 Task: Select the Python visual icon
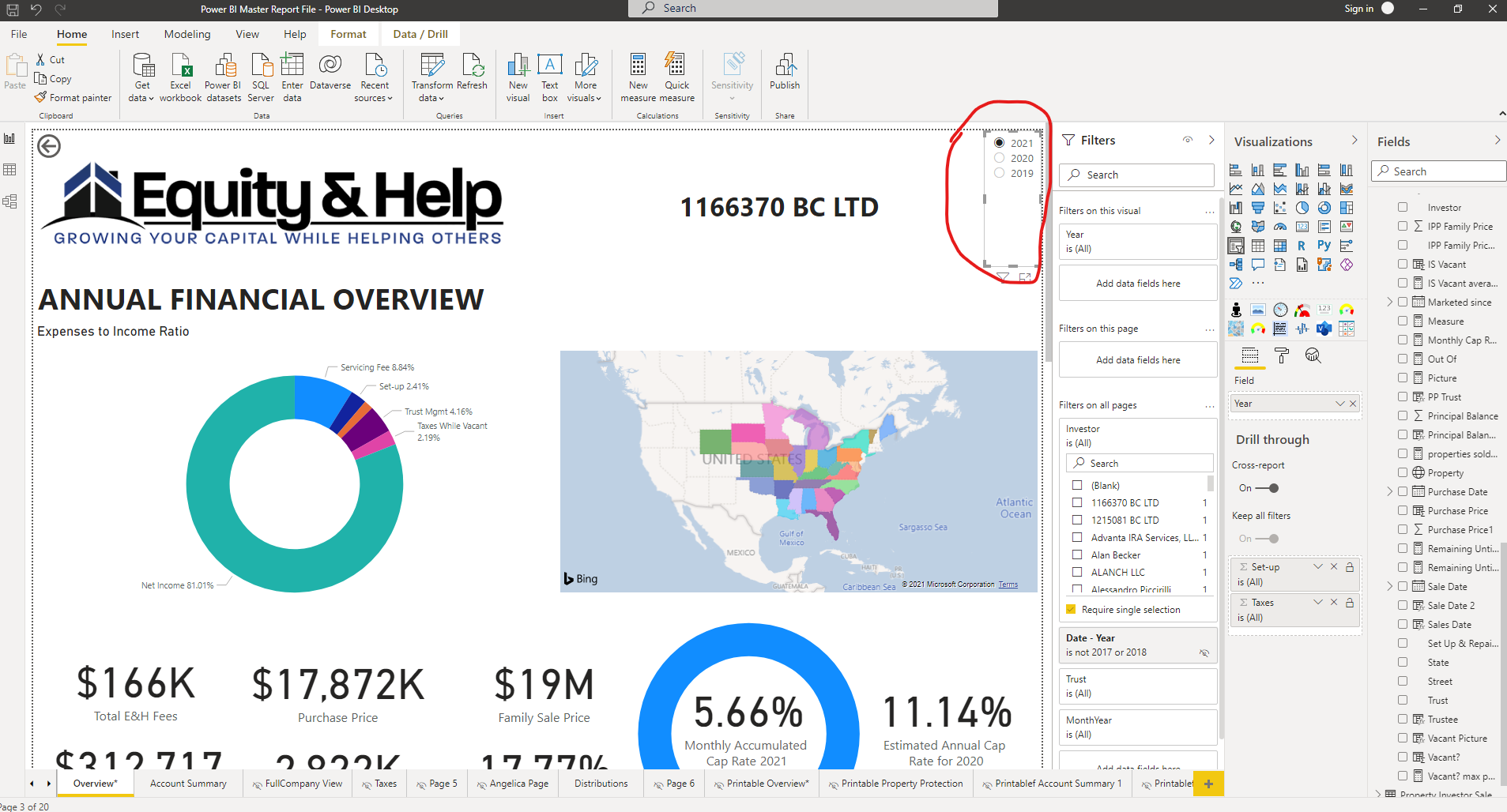1324,246
